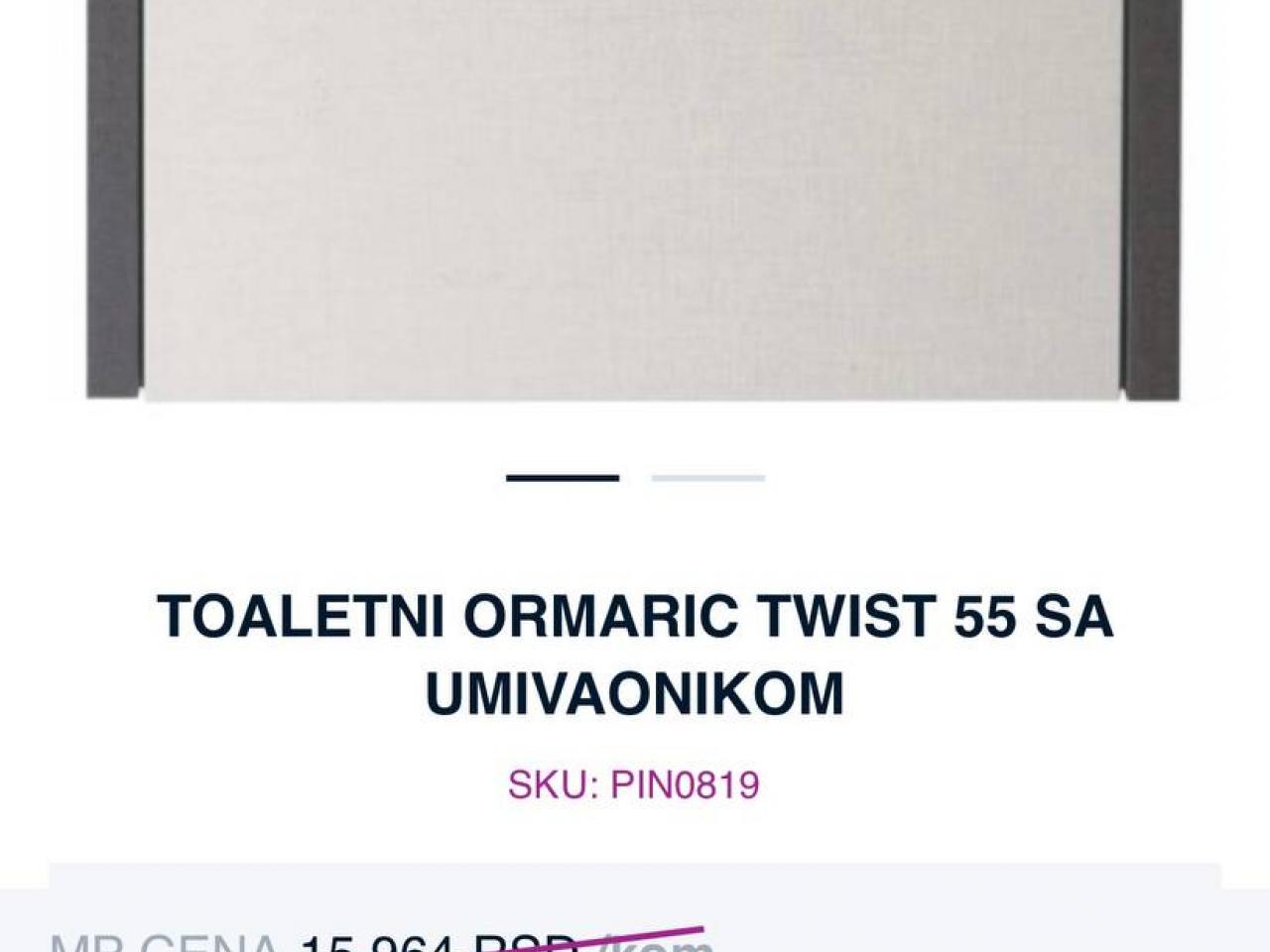Image resolution: width=1270 pixels, height=952 pixels.
Task: Click the dark right side panel of cabinet
Action: point(1153,198)
